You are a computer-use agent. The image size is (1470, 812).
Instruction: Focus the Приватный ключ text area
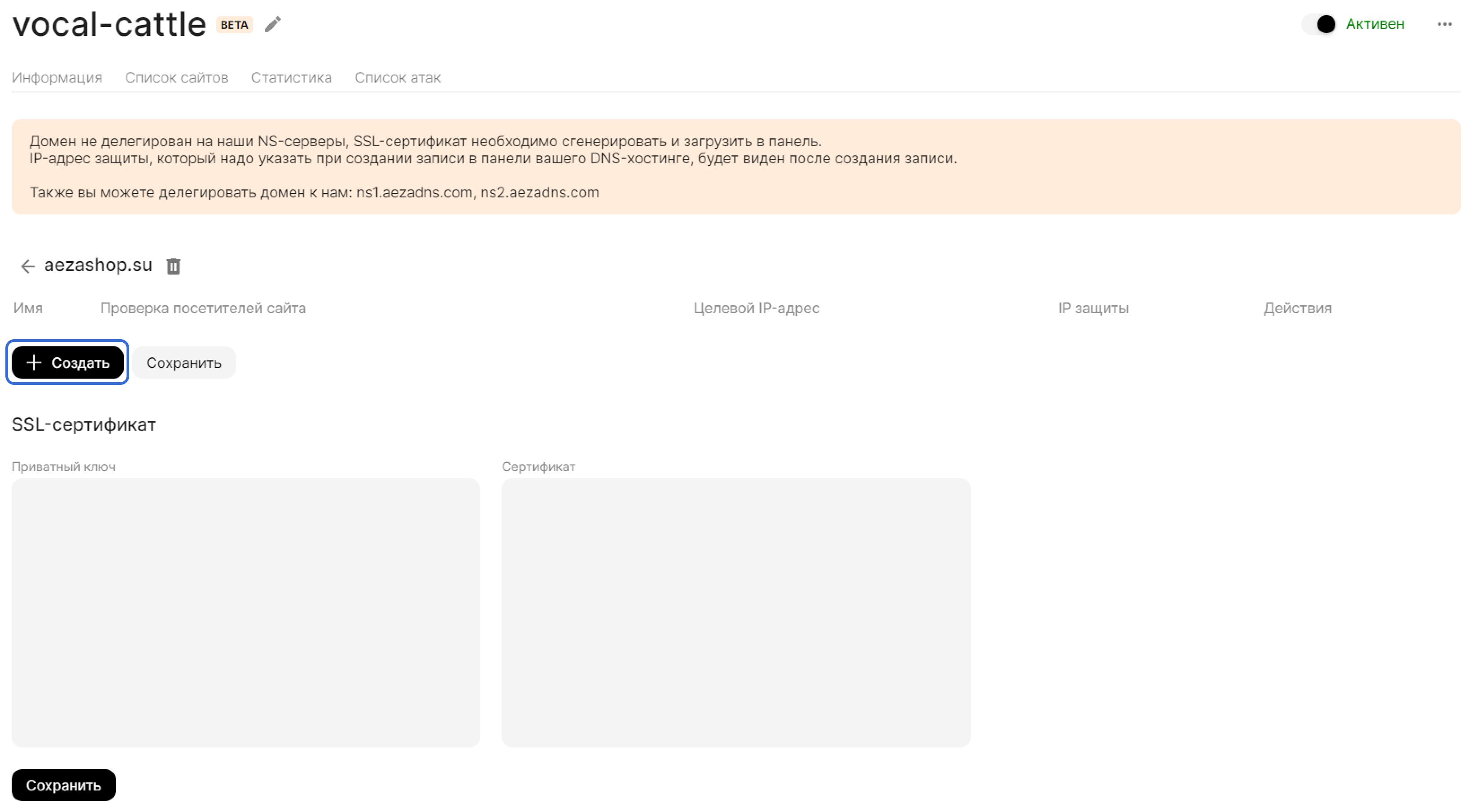tap(245, 612)
